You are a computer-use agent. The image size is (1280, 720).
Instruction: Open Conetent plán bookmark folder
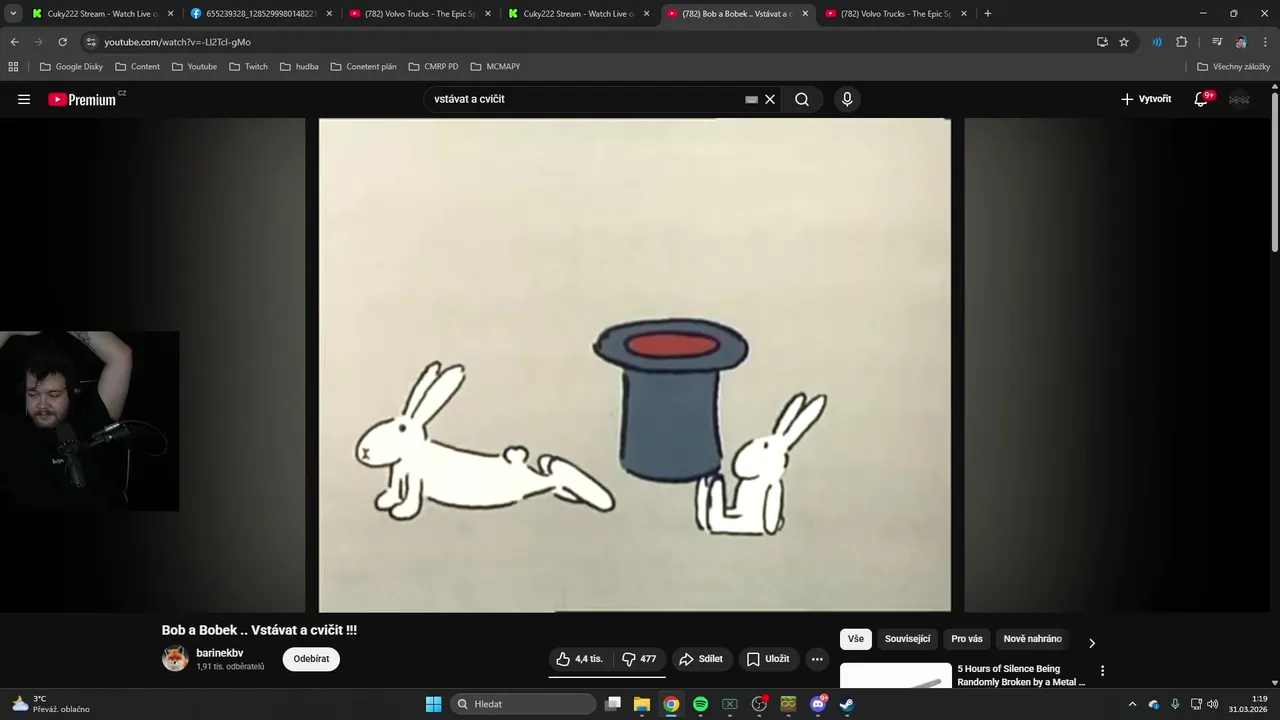pyautogui.click(x=363, y=67)
